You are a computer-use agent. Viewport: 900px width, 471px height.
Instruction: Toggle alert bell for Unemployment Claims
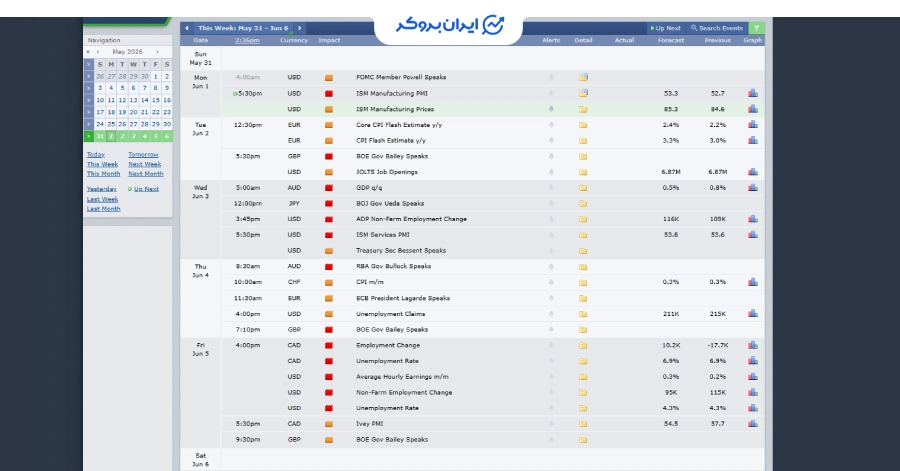tap(551, 313)
